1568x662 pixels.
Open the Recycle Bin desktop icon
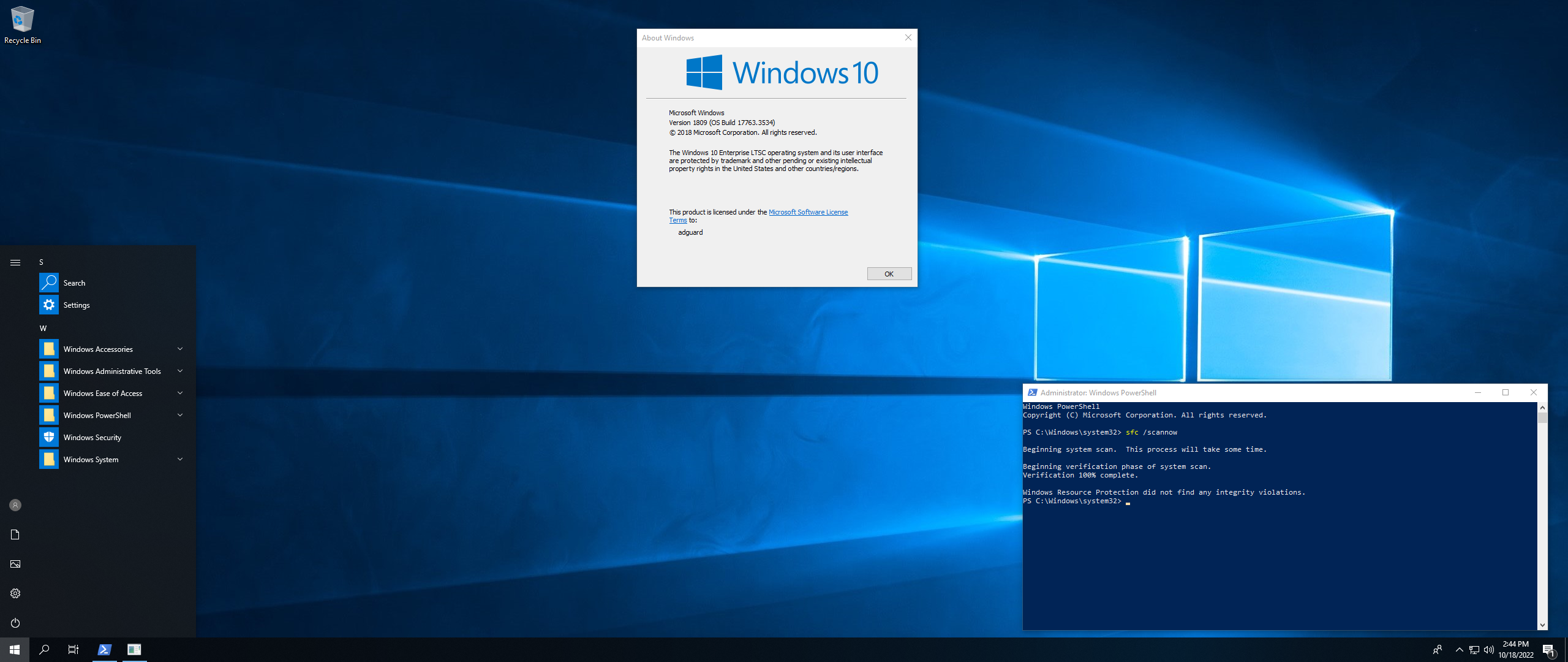pos(22,25)
